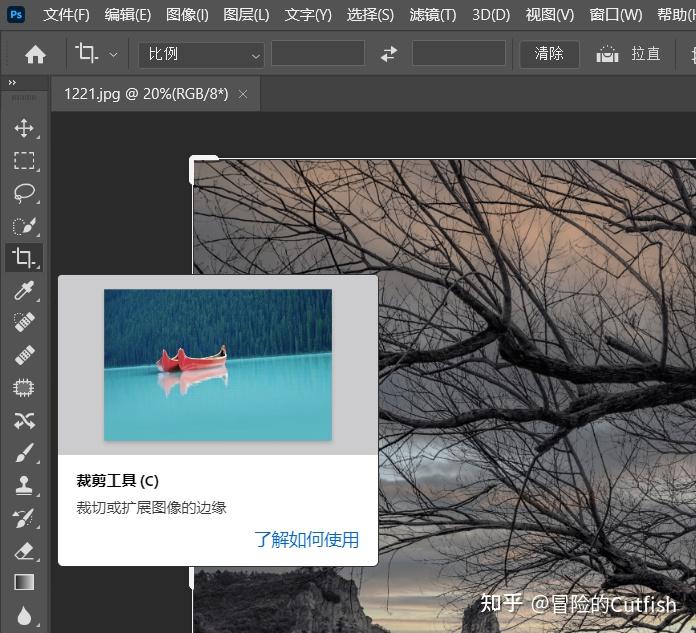Select the History Brush tool
The width and height of the screenshot is (696, 633).
(x=24, y=518)
